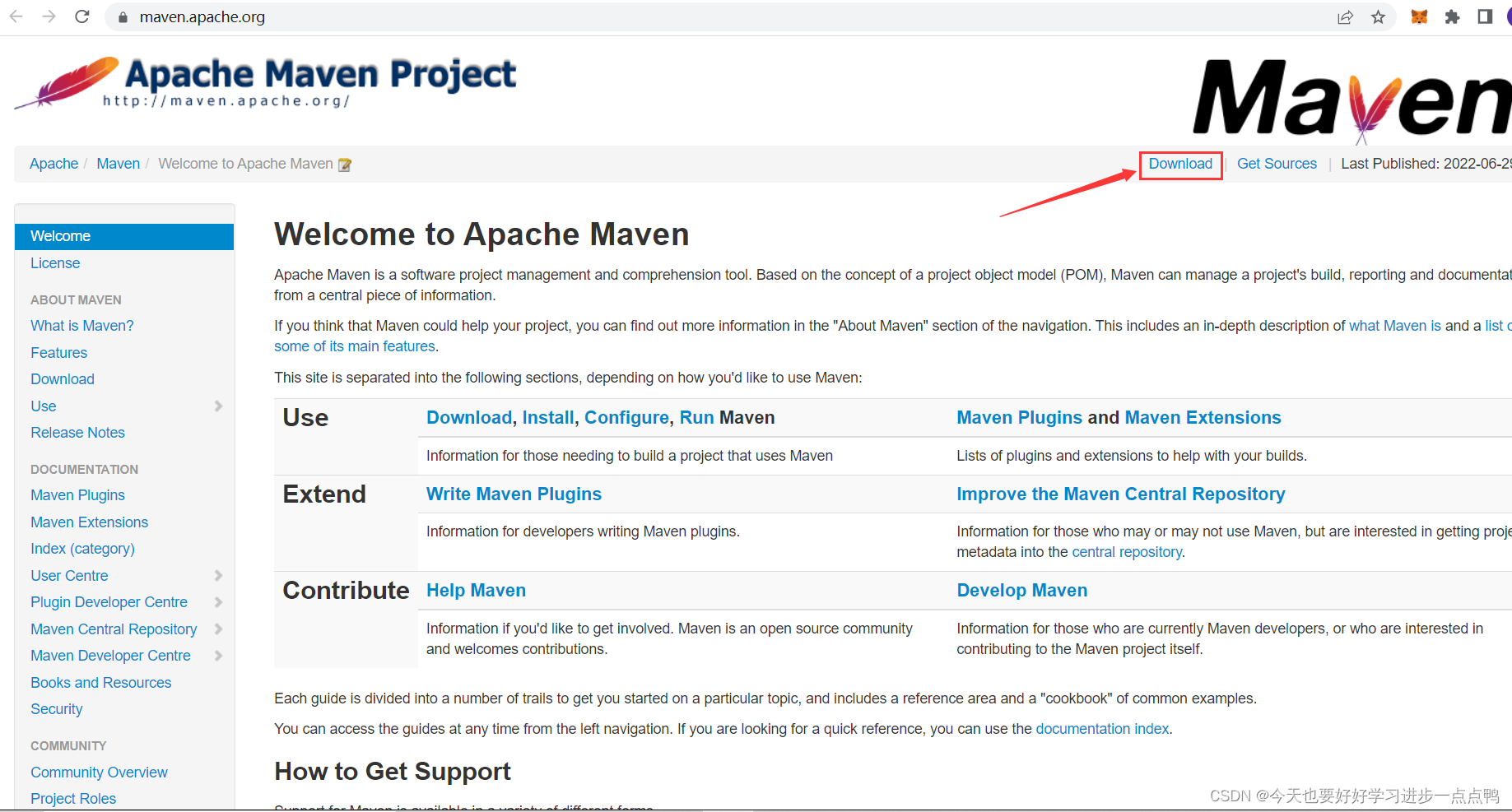
Task: Click the 'documentation index' link
Action: point(1102,729)
